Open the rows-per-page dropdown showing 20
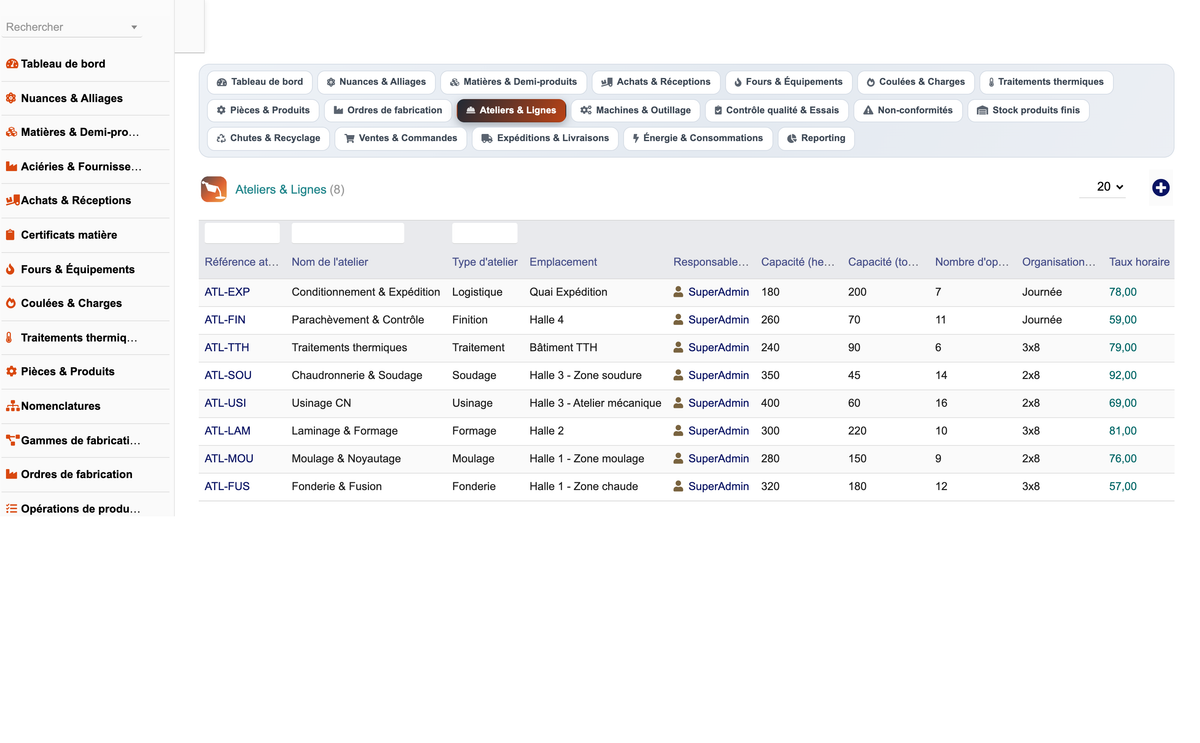The image size is (1200, 743). (x=1103, y=187)
